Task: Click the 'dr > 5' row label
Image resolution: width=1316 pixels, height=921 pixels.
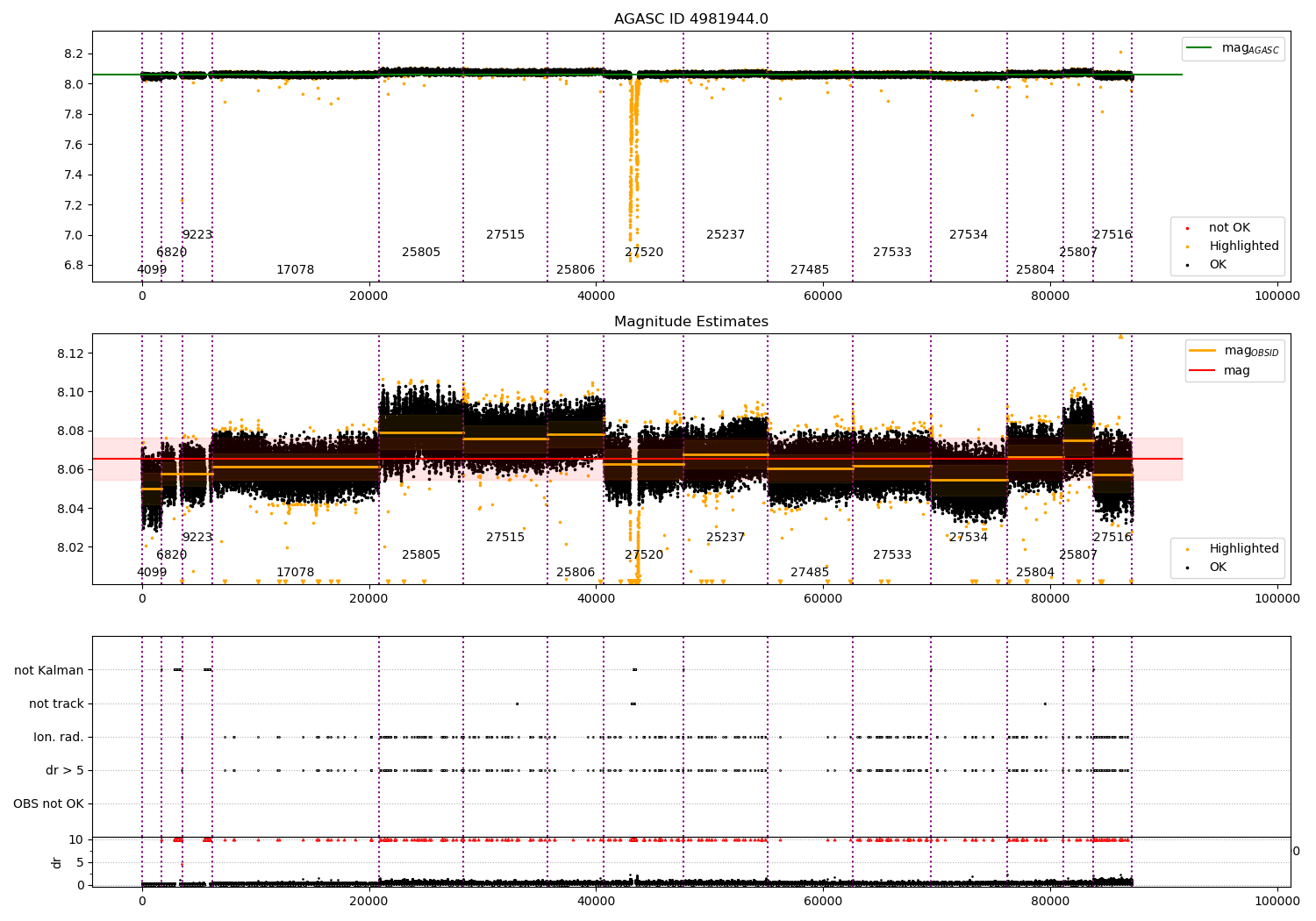Action: [x=65, y=771]
